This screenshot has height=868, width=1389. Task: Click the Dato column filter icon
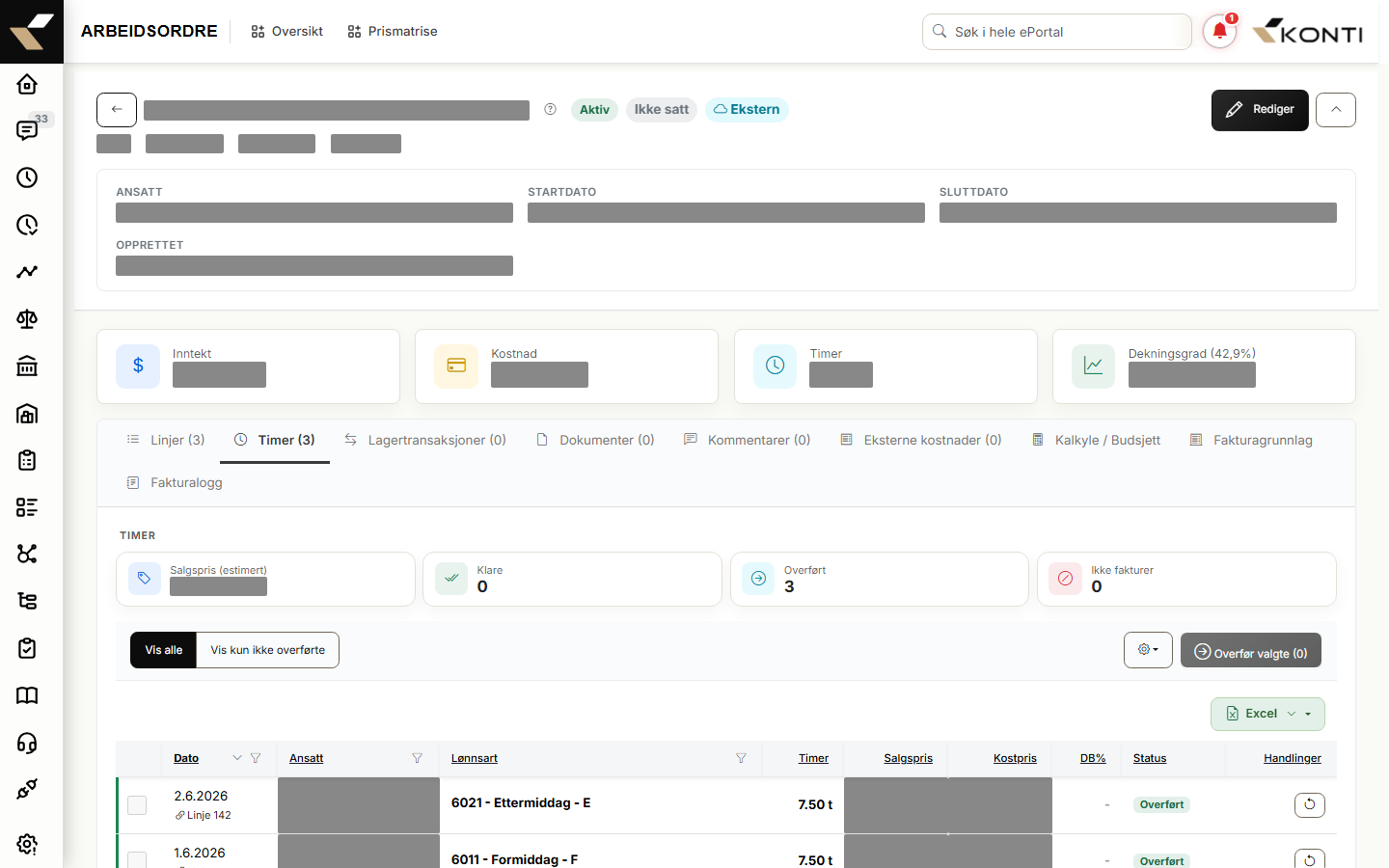256,758
